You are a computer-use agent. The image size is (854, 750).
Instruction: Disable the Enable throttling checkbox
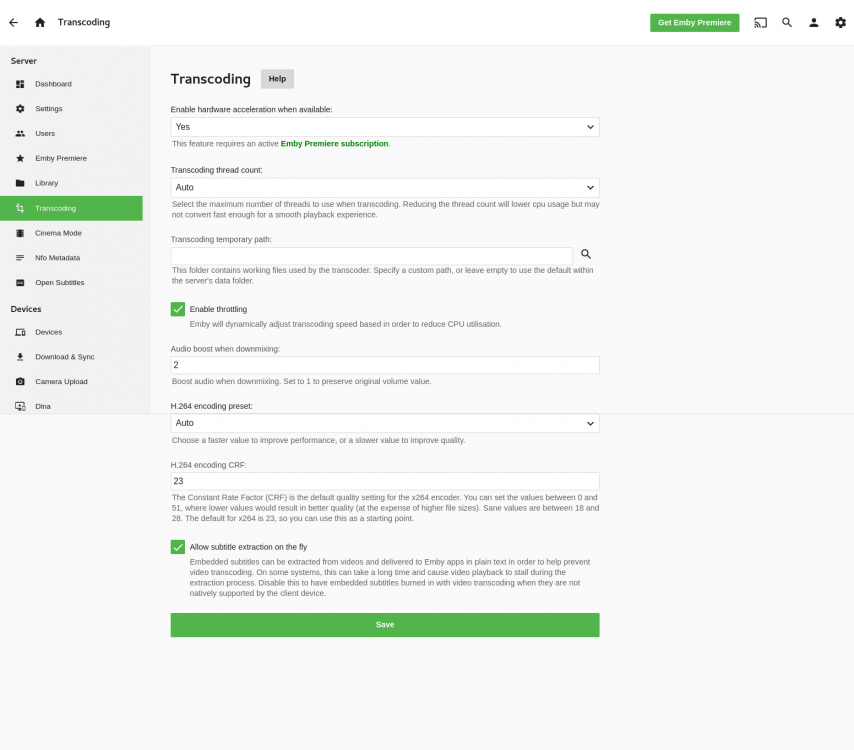(x=178, y=309)
